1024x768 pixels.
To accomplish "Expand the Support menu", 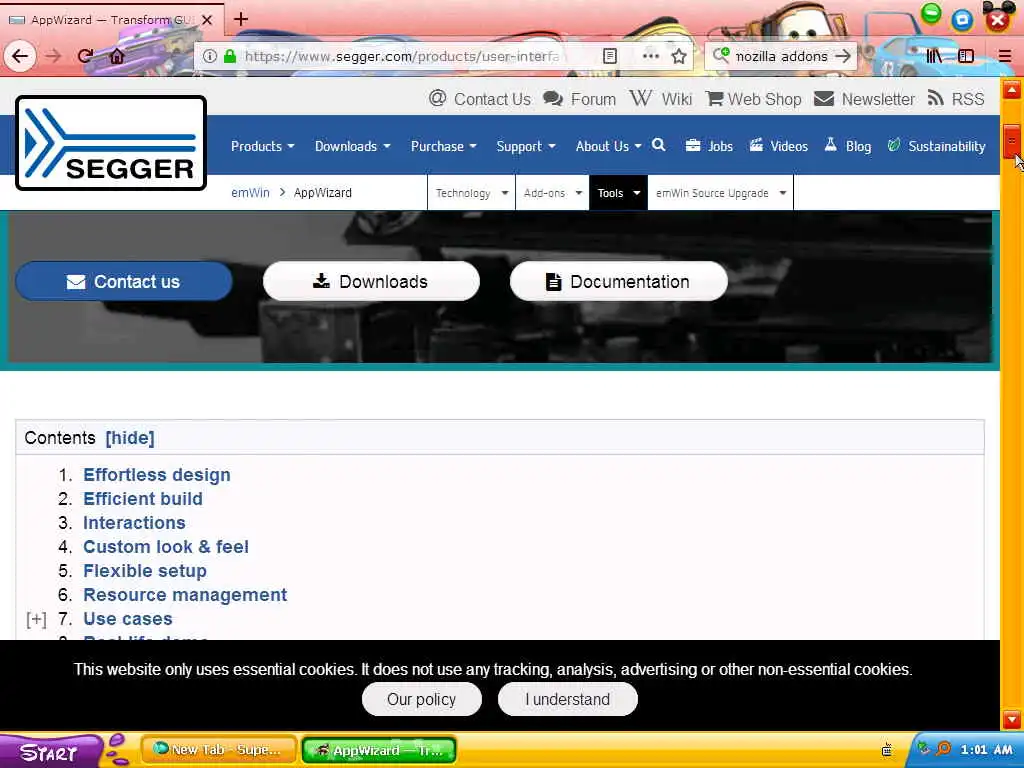I will (526, 146).
